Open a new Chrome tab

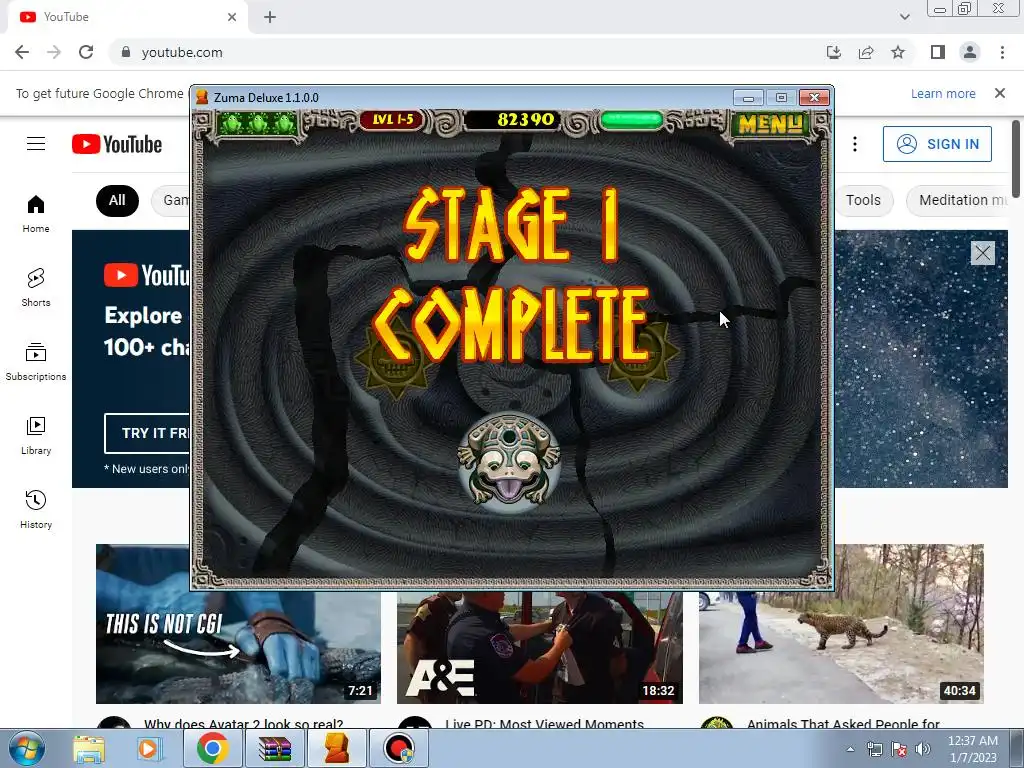(270, 17)
